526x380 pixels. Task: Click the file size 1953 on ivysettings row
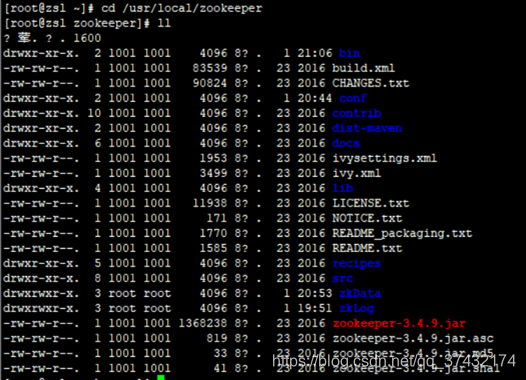click(213, 158)
